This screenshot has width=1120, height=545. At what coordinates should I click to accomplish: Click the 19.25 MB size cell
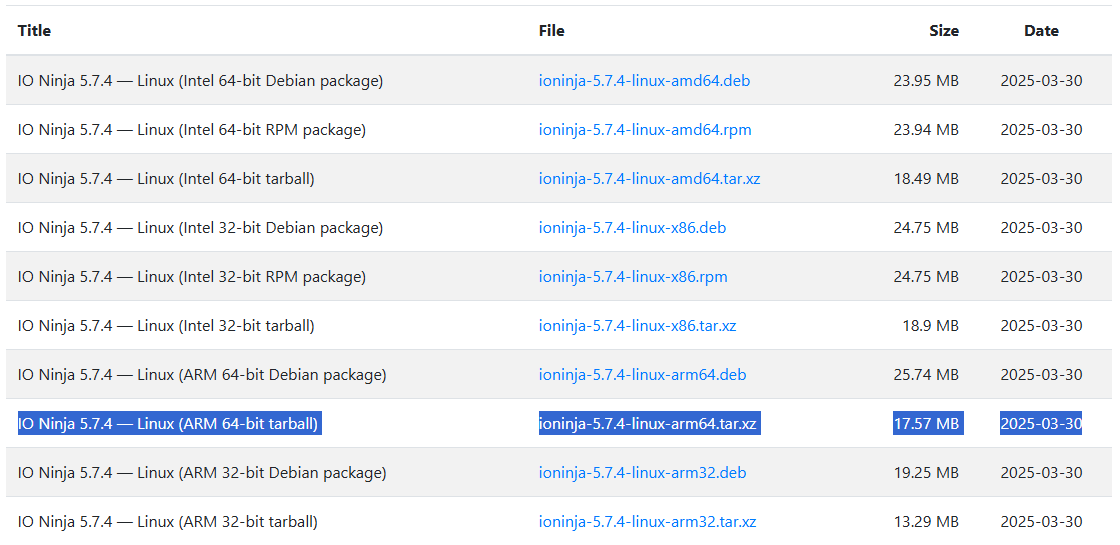click(926, 472)
